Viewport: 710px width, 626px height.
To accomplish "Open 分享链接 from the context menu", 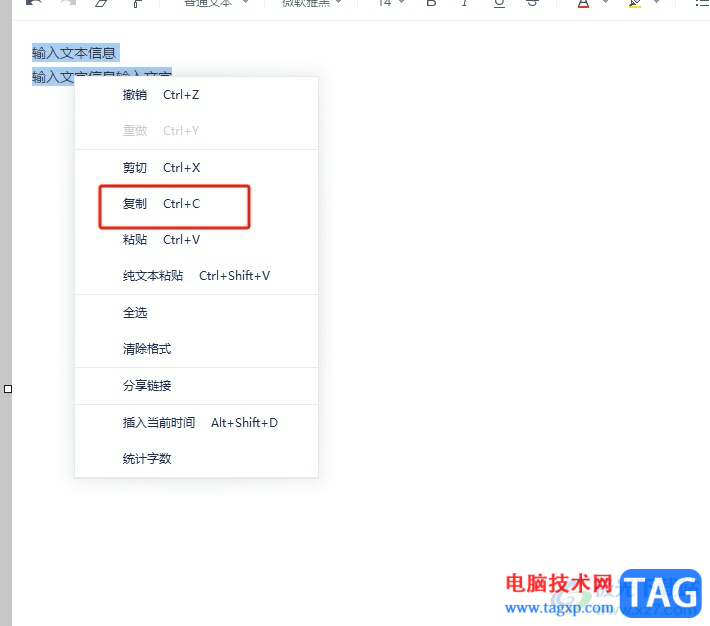I will pyautogui.click(x=196, y=386).
